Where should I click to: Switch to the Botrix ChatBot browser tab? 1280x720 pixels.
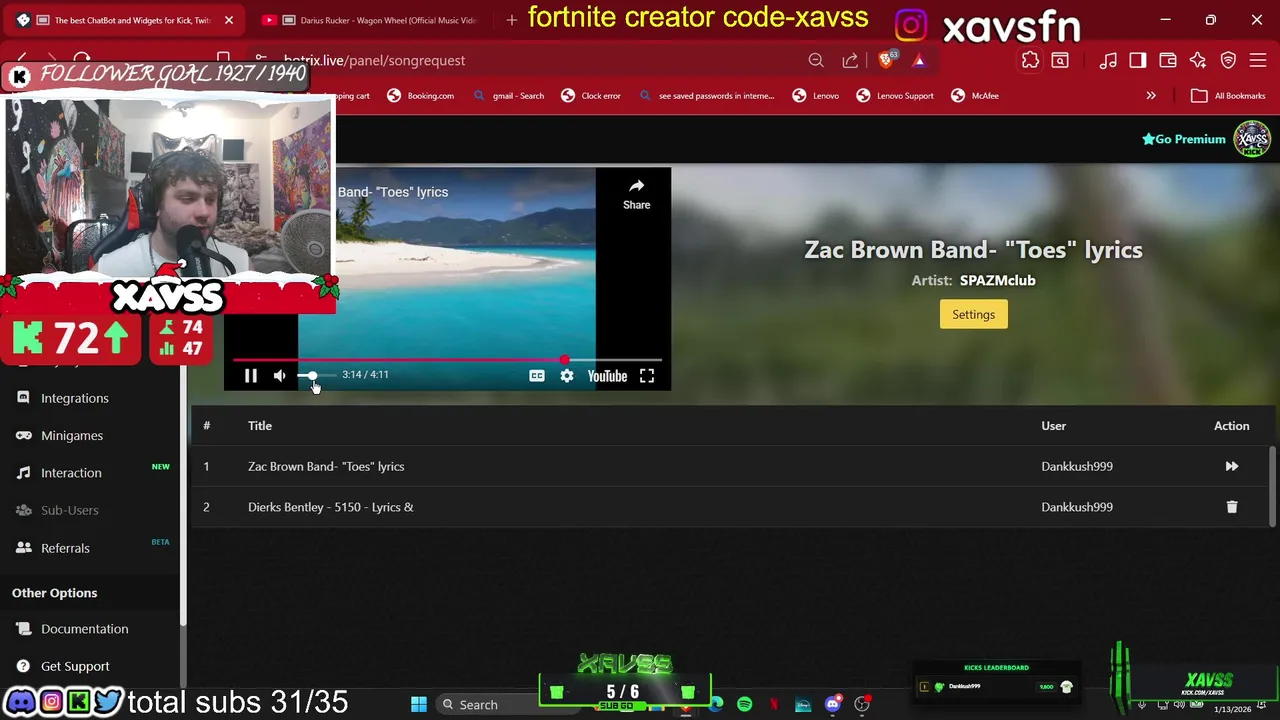pyautogui.click(x=125, y=20)
